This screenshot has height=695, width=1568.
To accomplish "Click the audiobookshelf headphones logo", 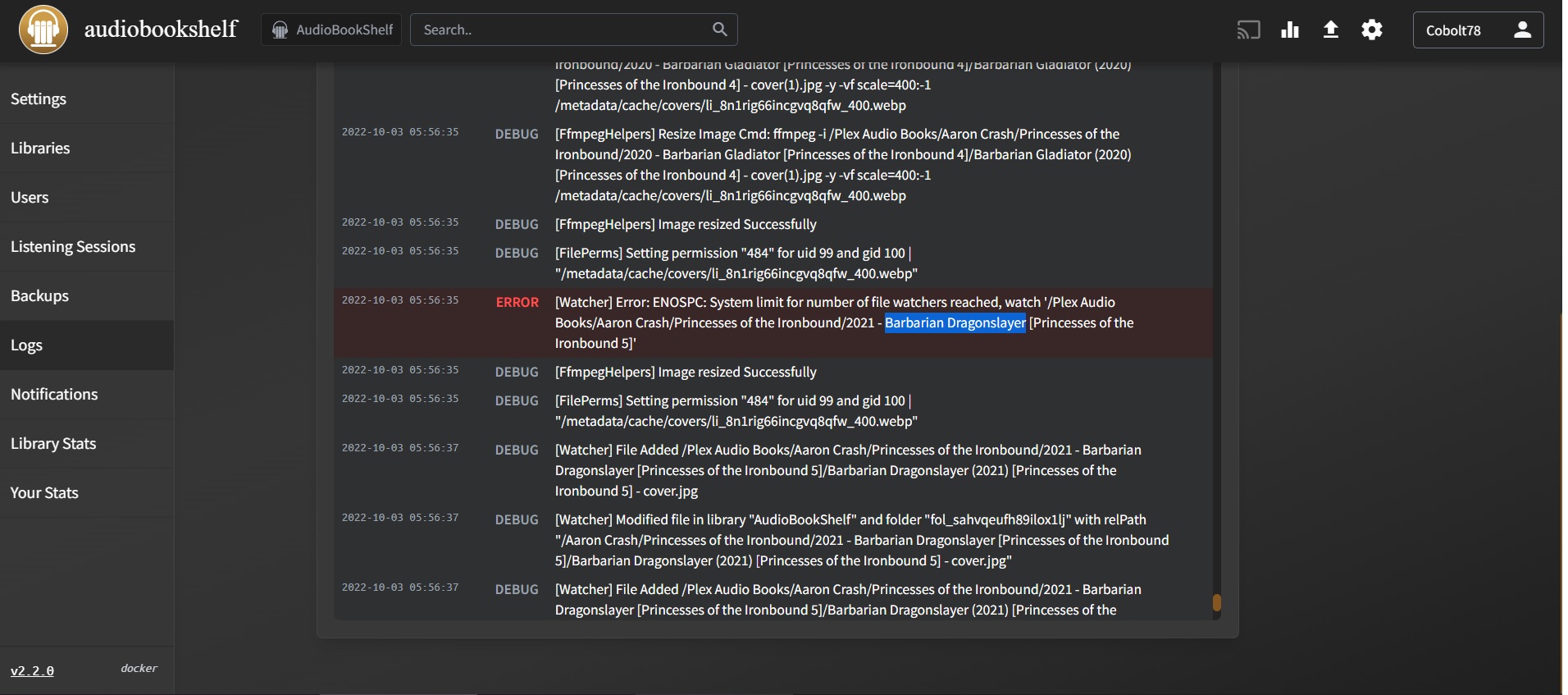I will (43, 30).
